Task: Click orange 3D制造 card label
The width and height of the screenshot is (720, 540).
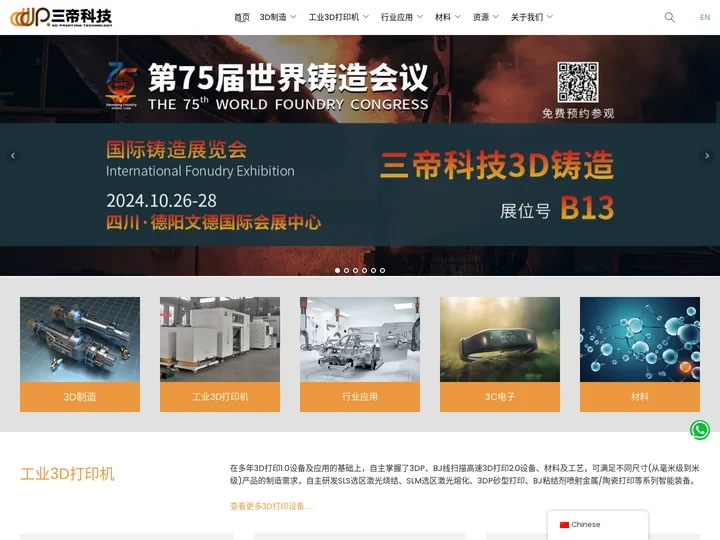Action: [x=80, y=397]
